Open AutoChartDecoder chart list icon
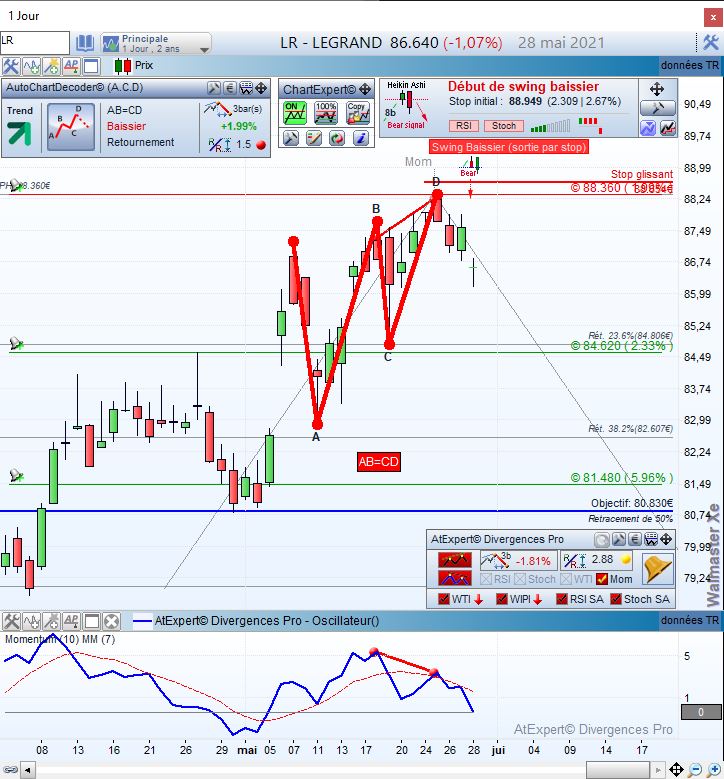 pos(246,88)
